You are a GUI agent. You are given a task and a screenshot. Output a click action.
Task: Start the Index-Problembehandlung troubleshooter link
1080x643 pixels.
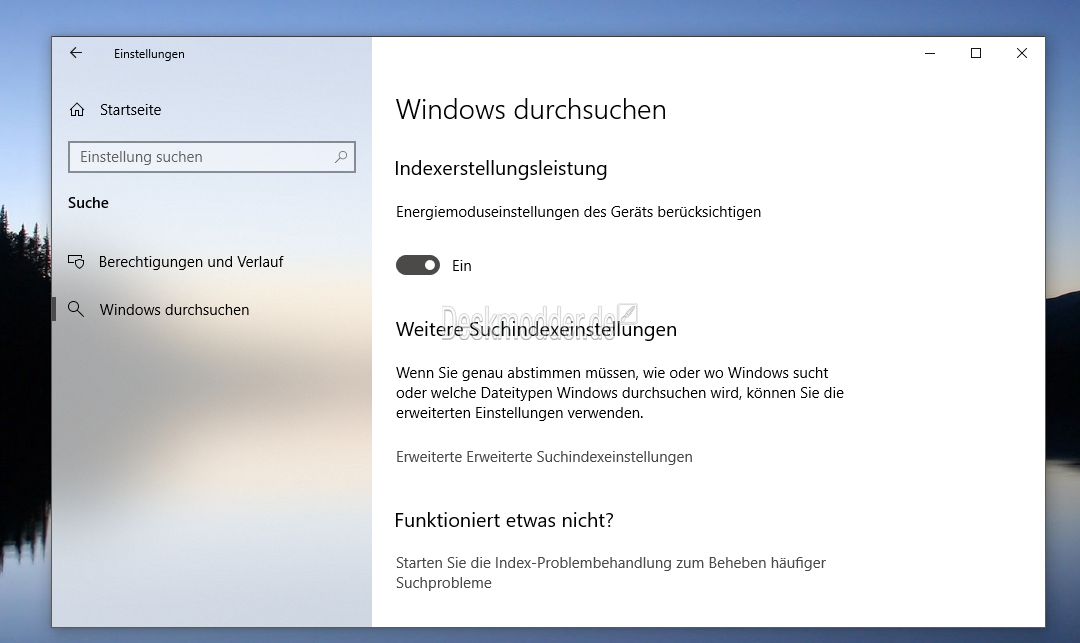[610, 573]
